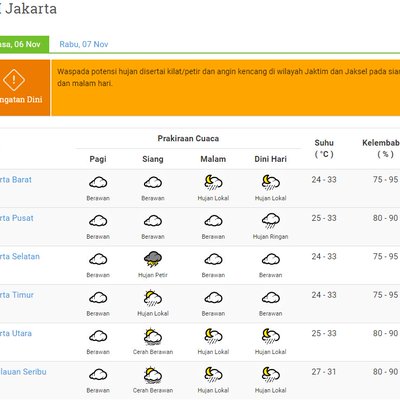Click Jakarta Pusat Siang cloudy icon
The height and width of the screenshot is (400, 400).
point(153,221)
